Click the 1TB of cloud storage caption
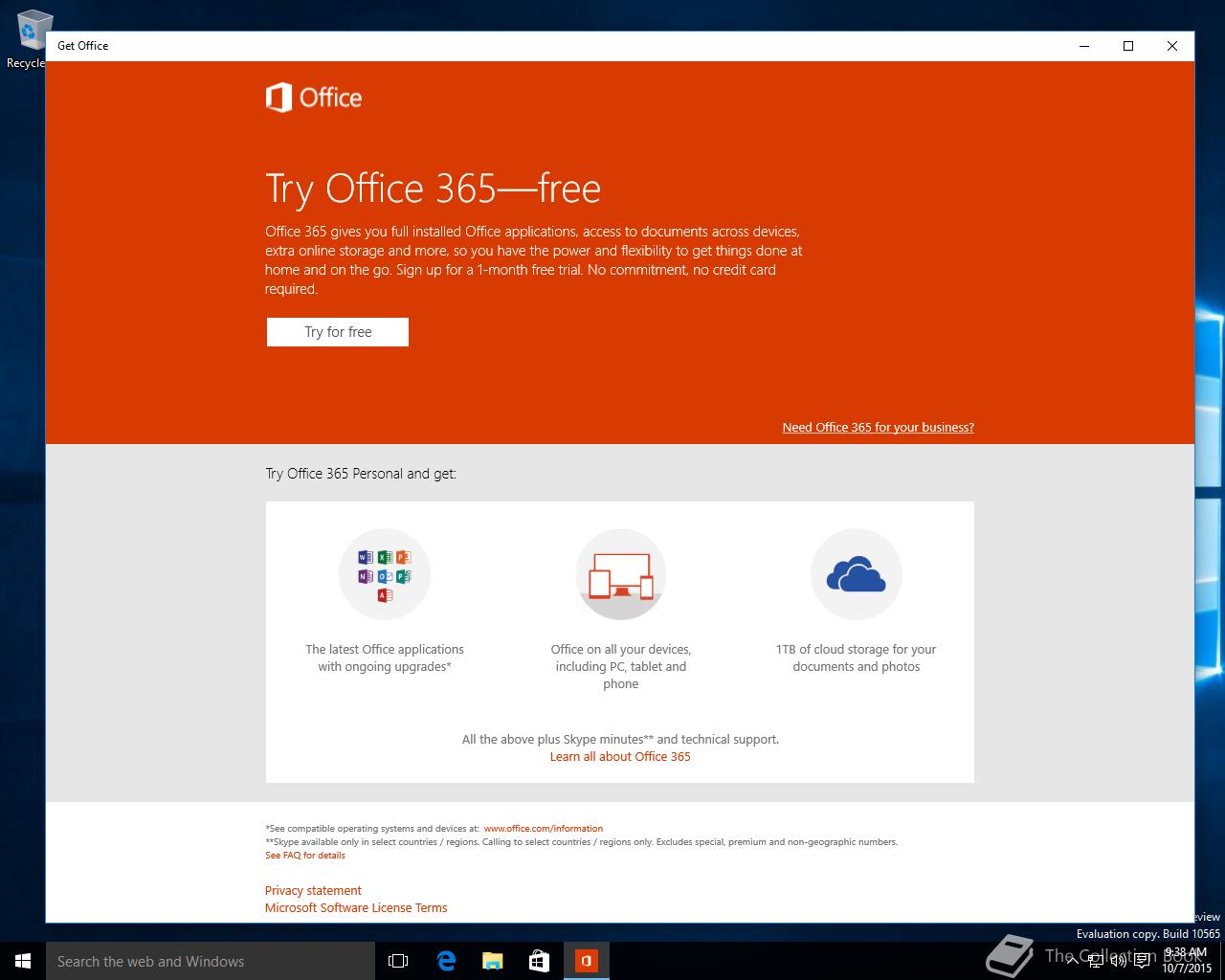Image resolution: width=1225 pixels, height=980 pixels. tap(857, 657)
